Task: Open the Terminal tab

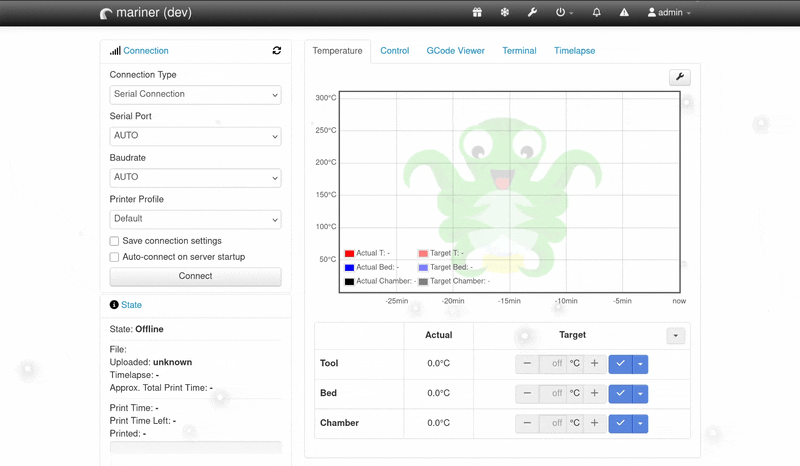Action: click(519, 51)
